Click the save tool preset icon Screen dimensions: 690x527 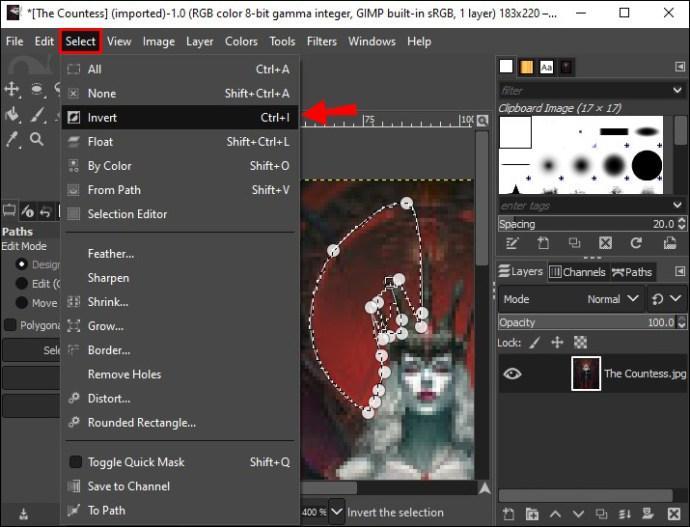click(x=24, y=514)
